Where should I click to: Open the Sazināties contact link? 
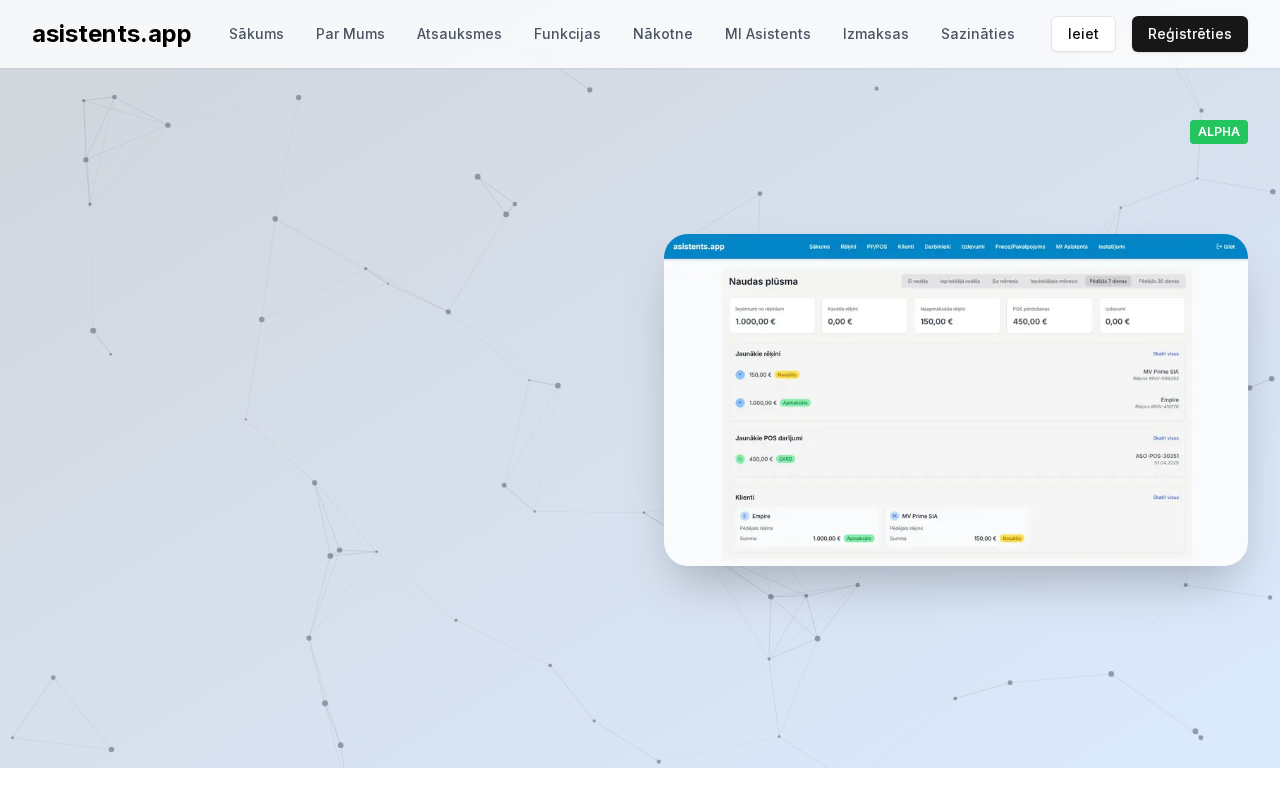click(978, 34)
